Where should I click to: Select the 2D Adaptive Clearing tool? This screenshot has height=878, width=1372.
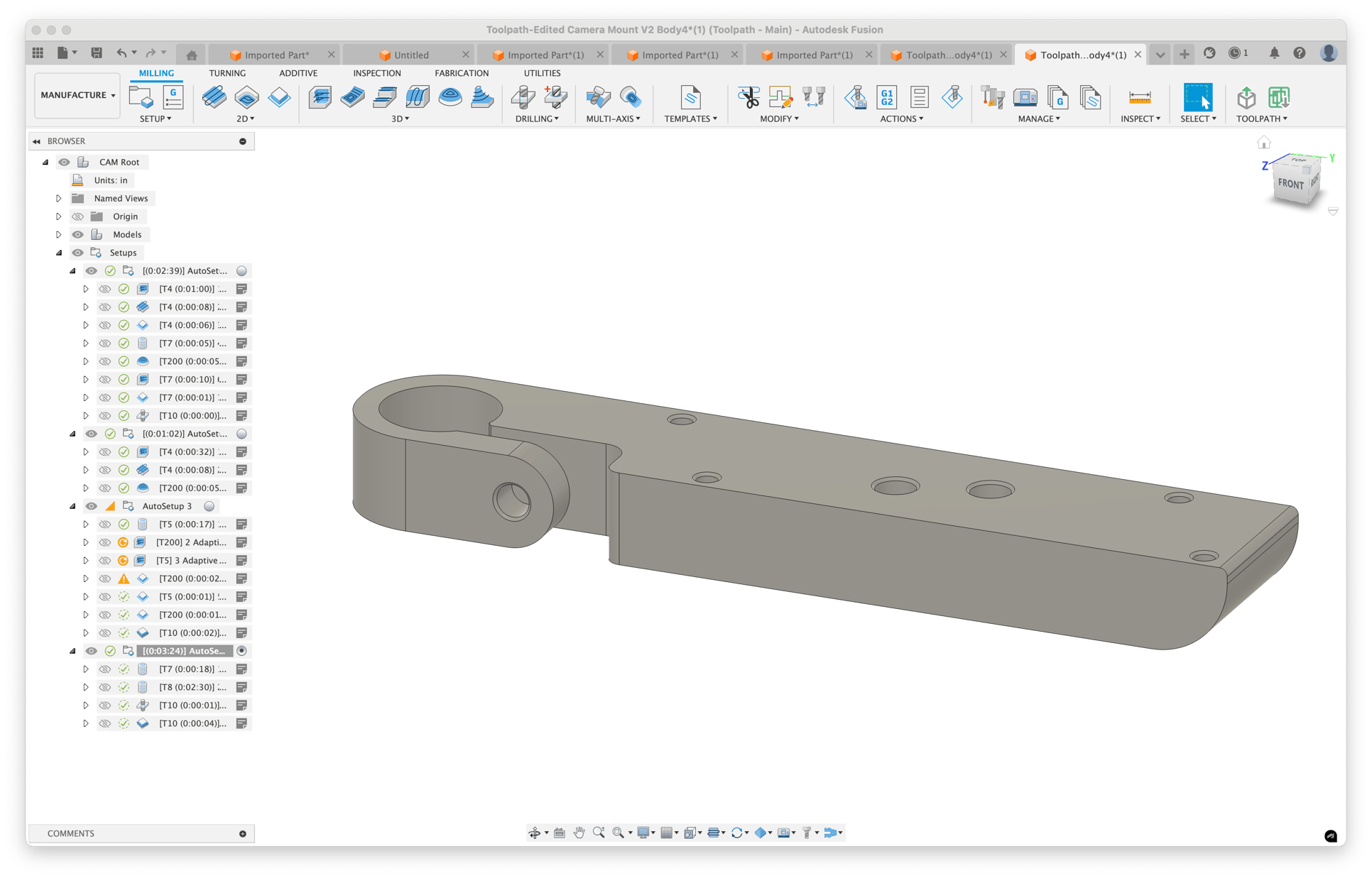click(214, 97)
